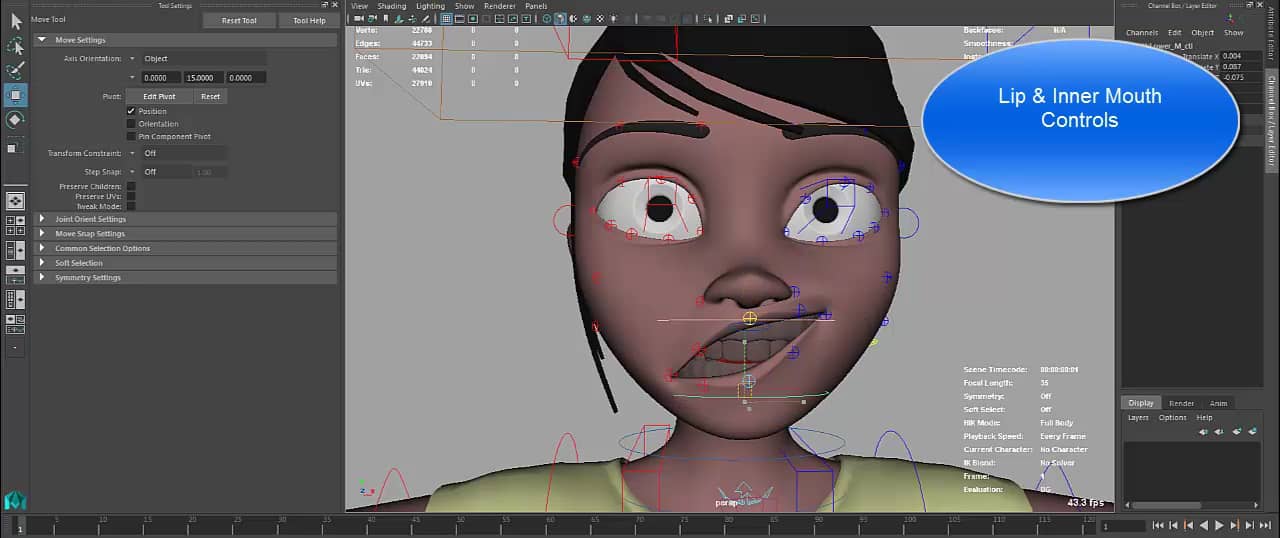Activate the Move tool icon
The width and height of the screenshot is (1280, 538).
point(15,95)
